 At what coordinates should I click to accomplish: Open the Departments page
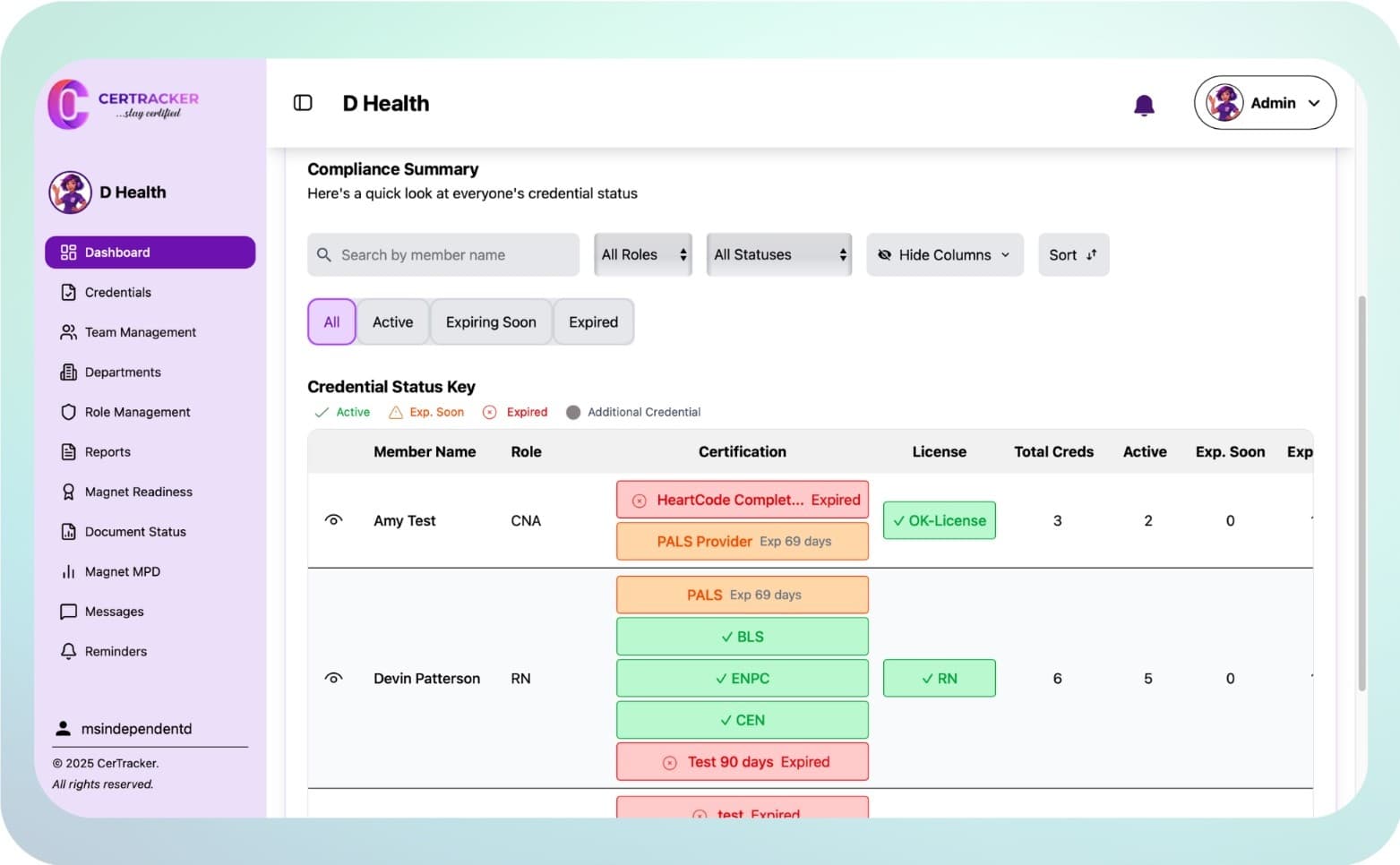(123, 372)
